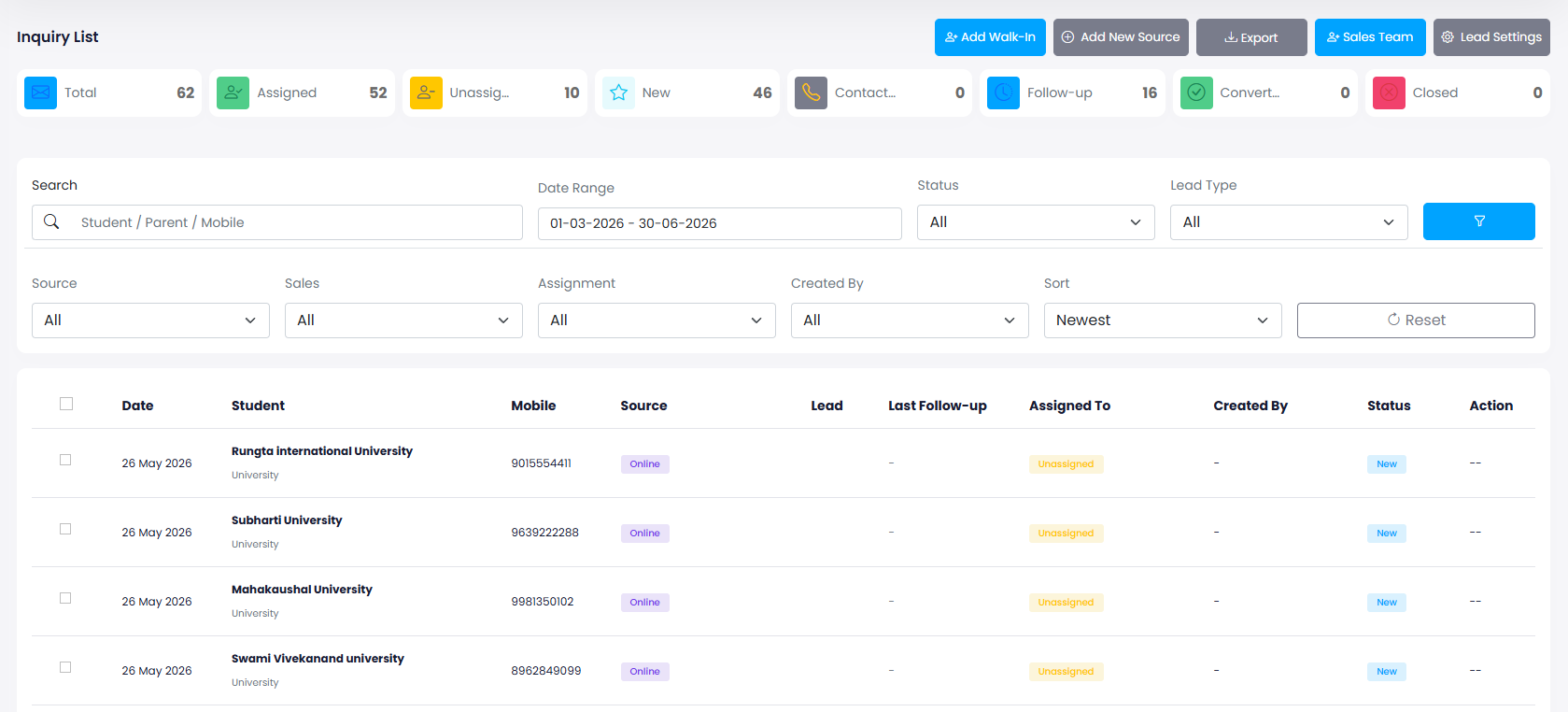Open the Status dropdown
Image resolution: width=1568 pixels, height=712 pixels.
[1036, 222]
